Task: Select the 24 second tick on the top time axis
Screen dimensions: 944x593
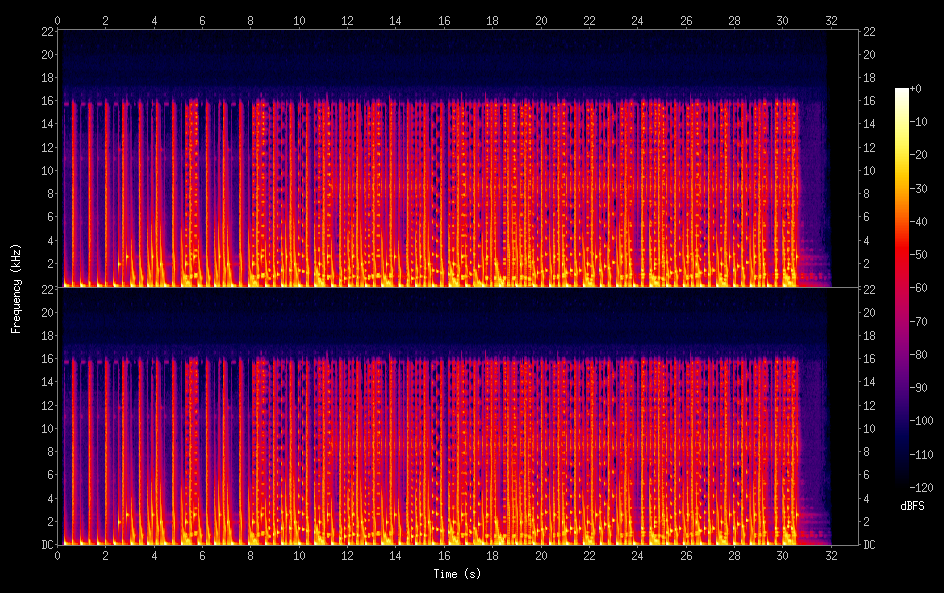Action: (x=638, y=20)
